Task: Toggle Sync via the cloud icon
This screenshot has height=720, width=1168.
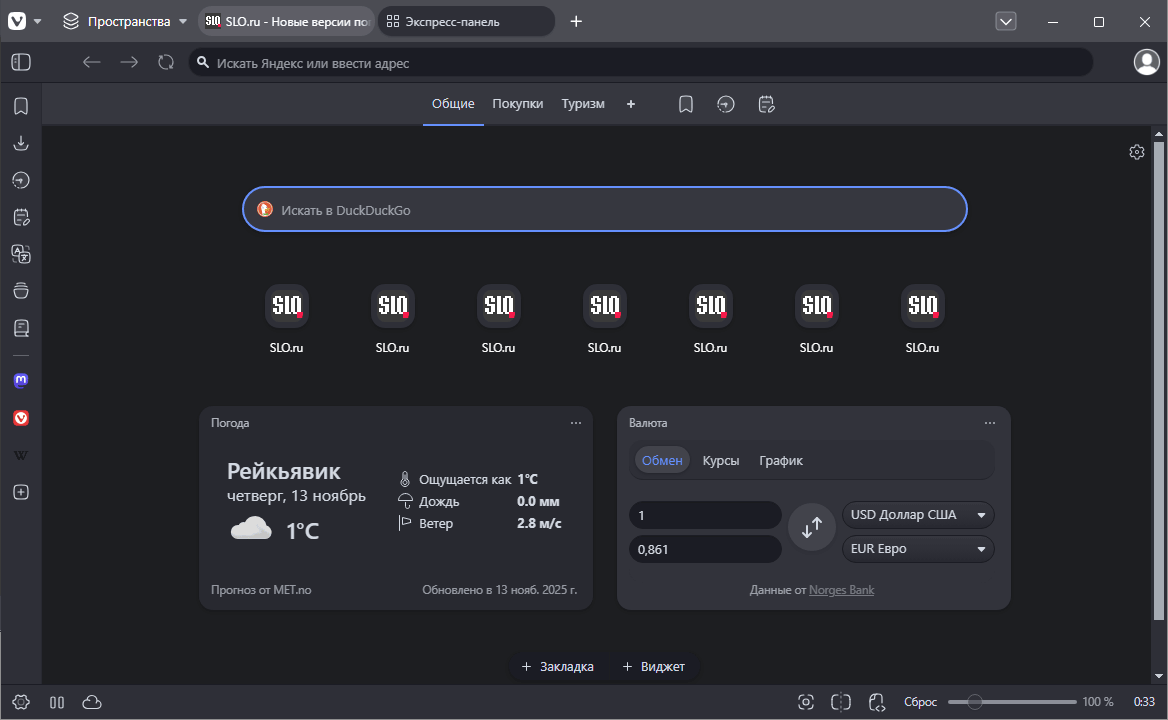Action: [91, 702]
